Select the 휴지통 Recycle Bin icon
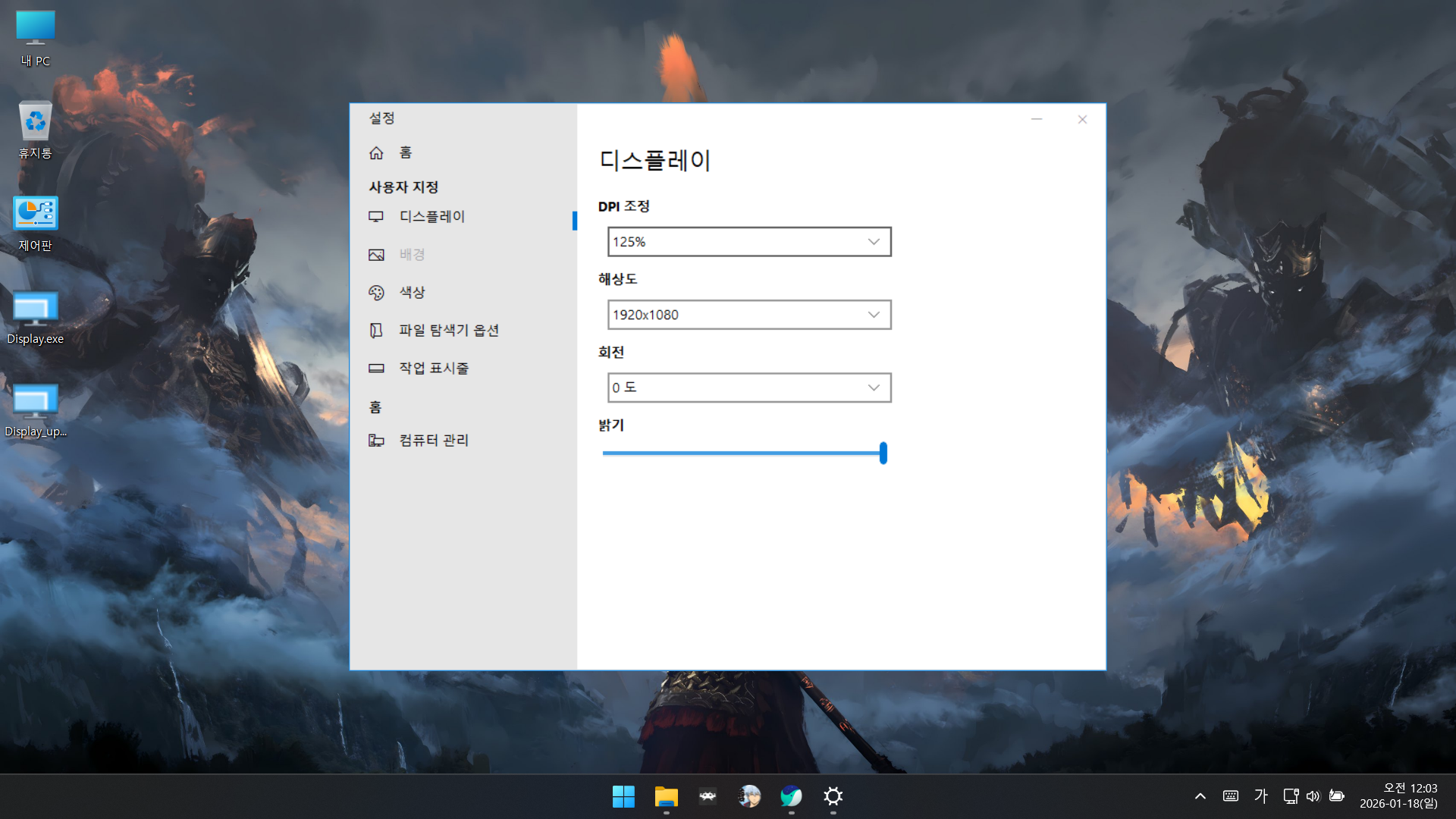 pos(35,130)
